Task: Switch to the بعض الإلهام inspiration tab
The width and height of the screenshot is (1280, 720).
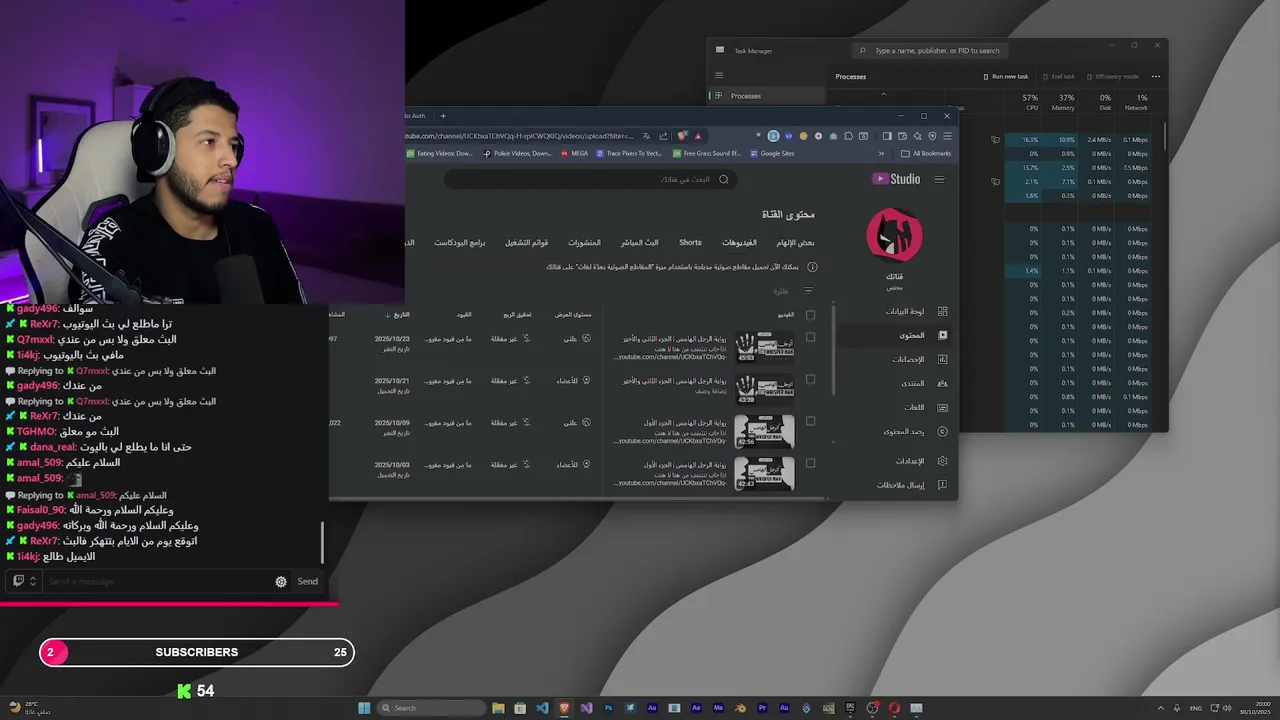Action: [796, 243]
